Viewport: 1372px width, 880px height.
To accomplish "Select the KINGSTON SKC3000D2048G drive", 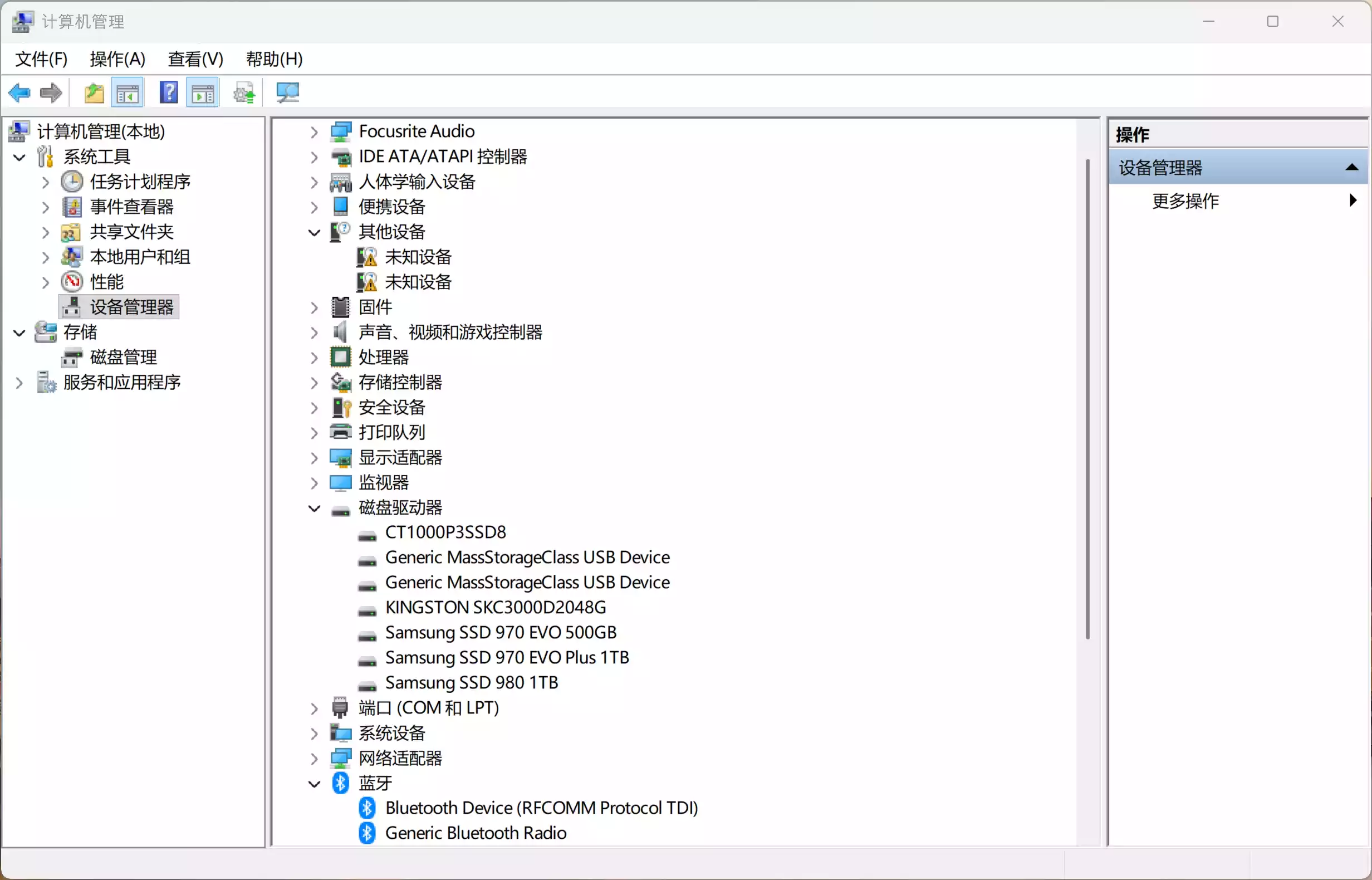I will [x=495, y=608].
